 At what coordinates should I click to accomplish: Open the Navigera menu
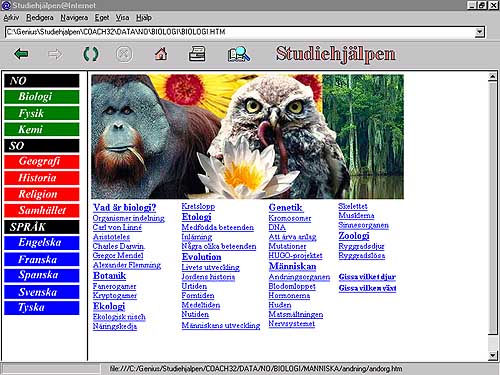[x=74, y=18]
